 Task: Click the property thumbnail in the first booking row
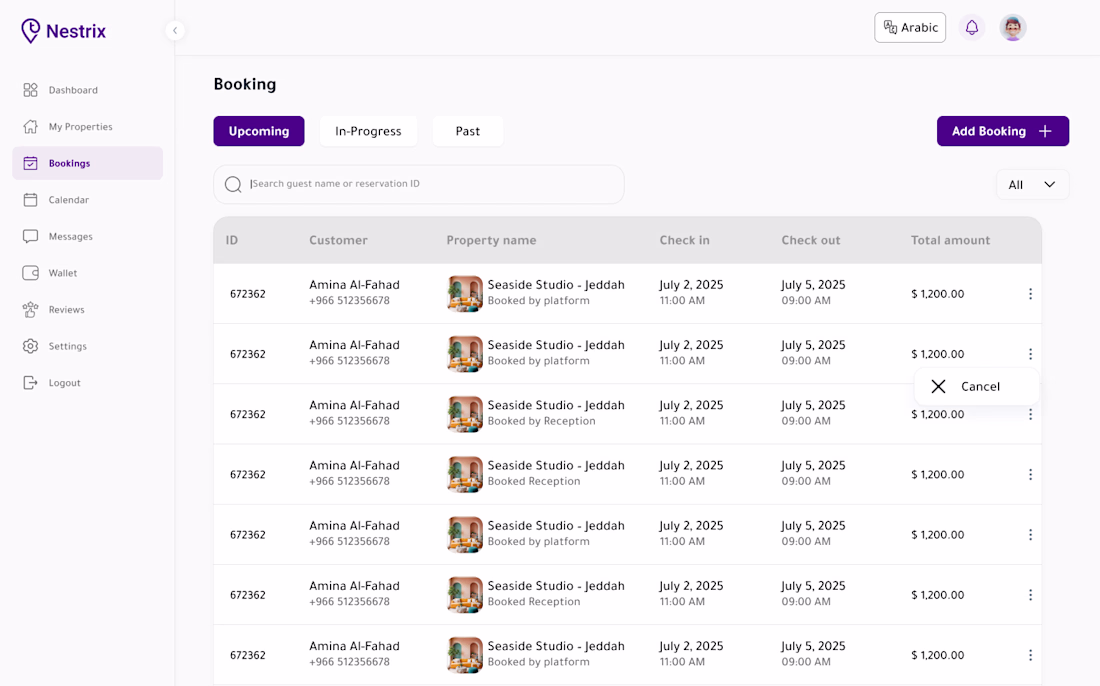pos(464,293)
